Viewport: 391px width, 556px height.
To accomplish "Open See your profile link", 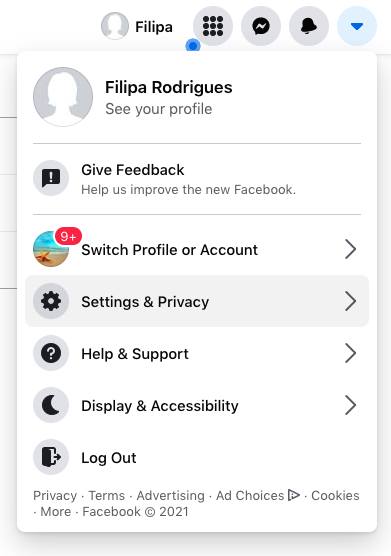I will point(158,109).
